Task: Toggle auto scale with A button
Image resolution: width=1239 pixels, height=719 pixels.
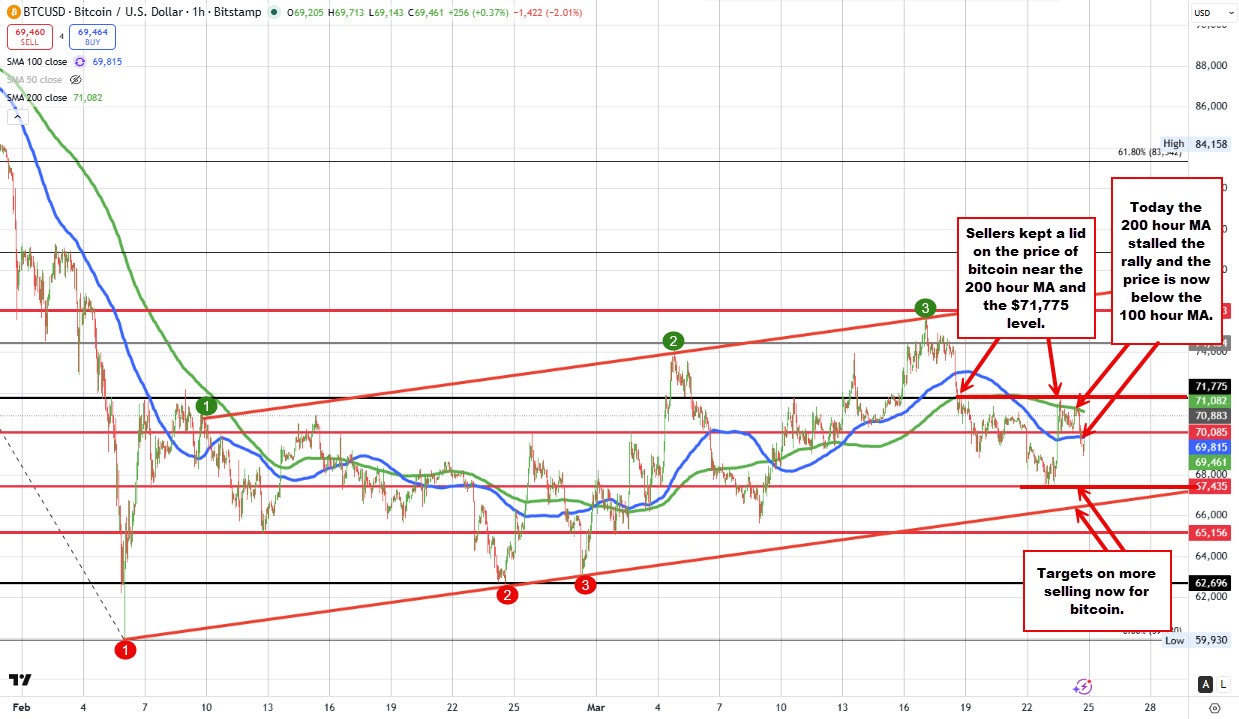Action: click(1207, 684)
